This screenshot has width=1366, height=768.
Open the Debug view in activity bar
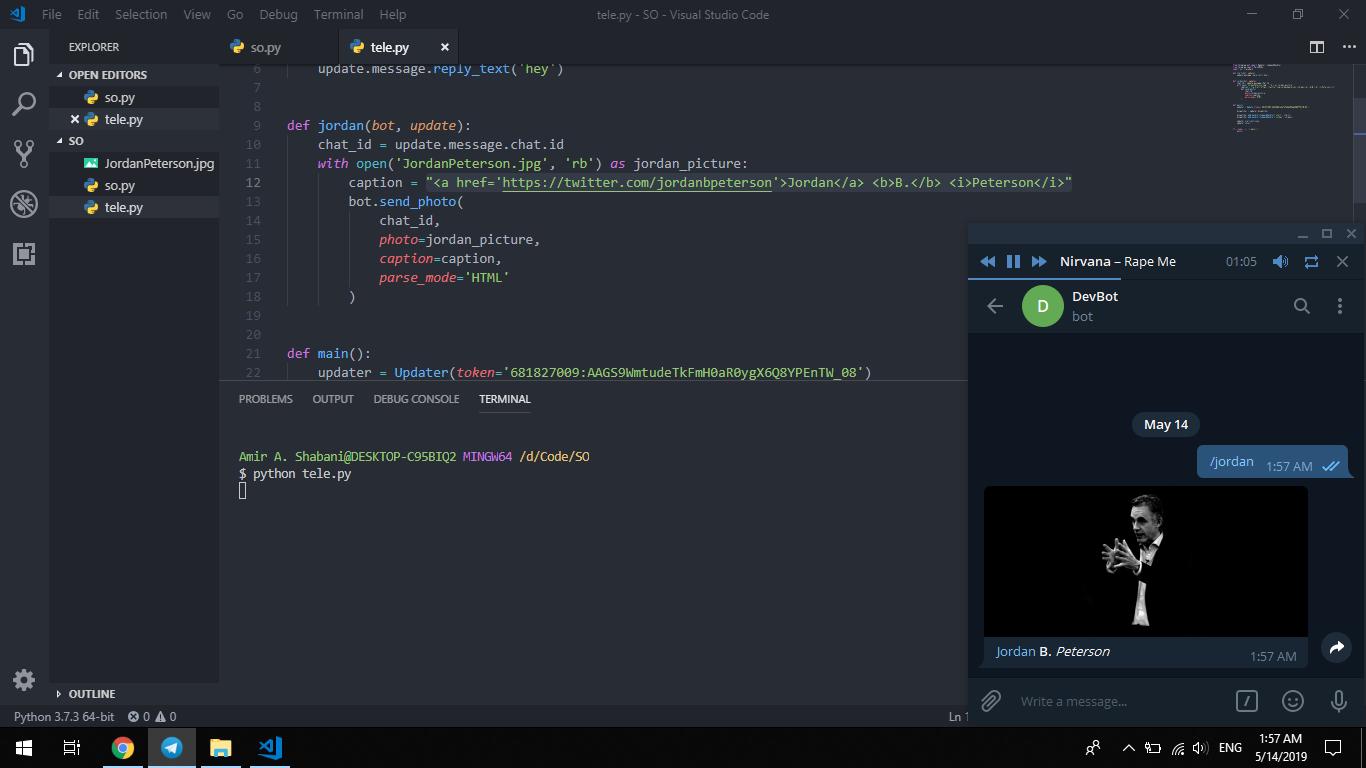point(24,203)
